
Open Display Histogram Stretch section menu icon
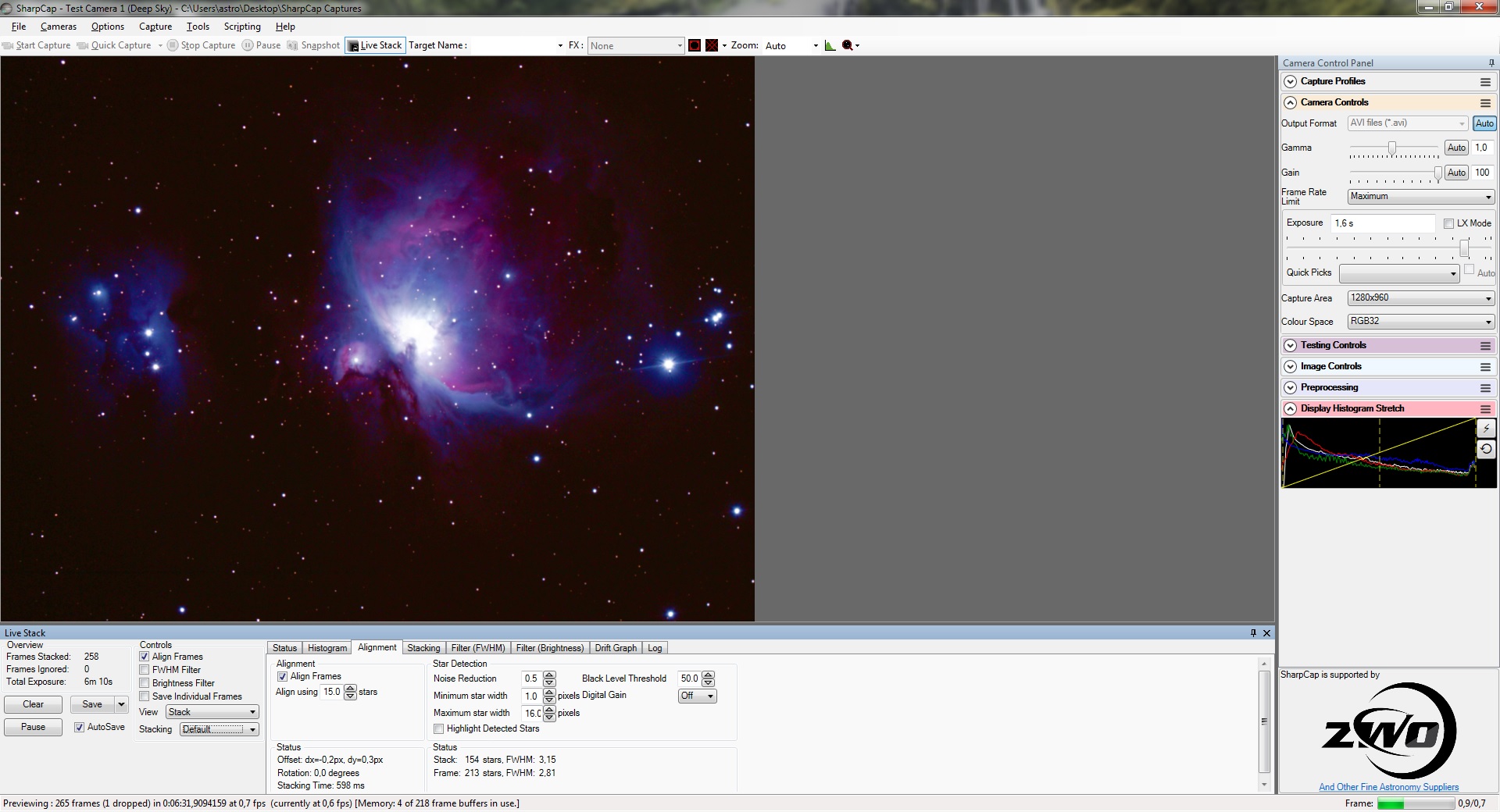[1485, 409]
